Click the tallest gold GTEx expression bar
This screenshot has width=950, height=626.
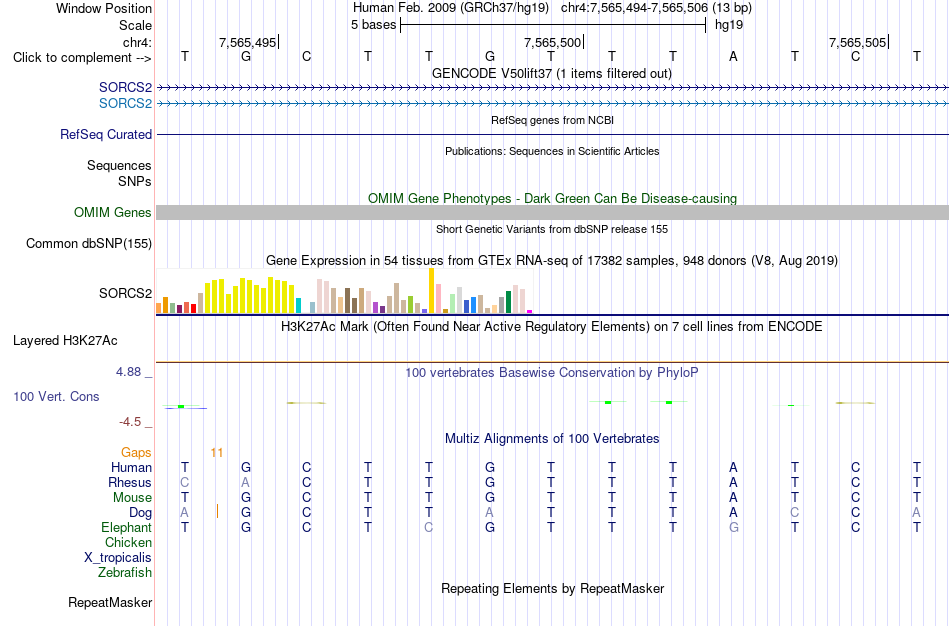click(431, 291)
